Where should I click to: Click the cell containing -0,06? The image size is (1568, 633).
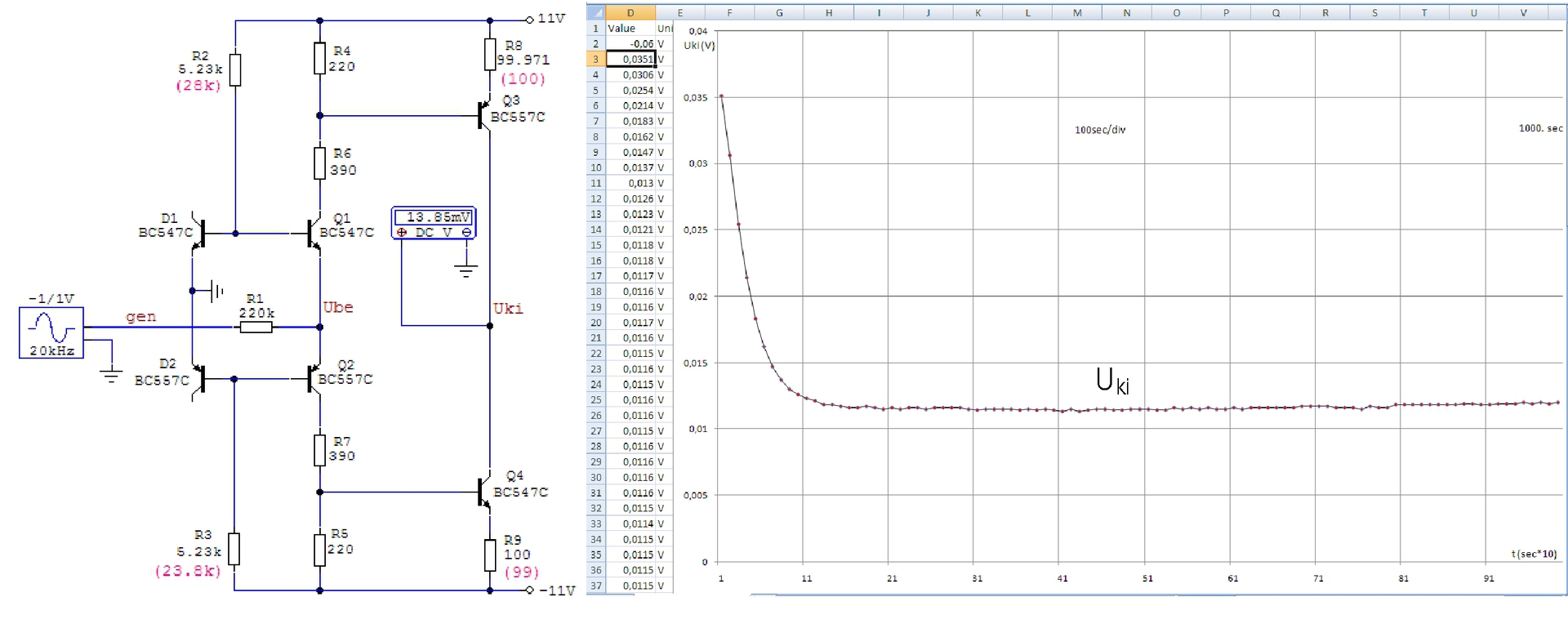(630, 43)
